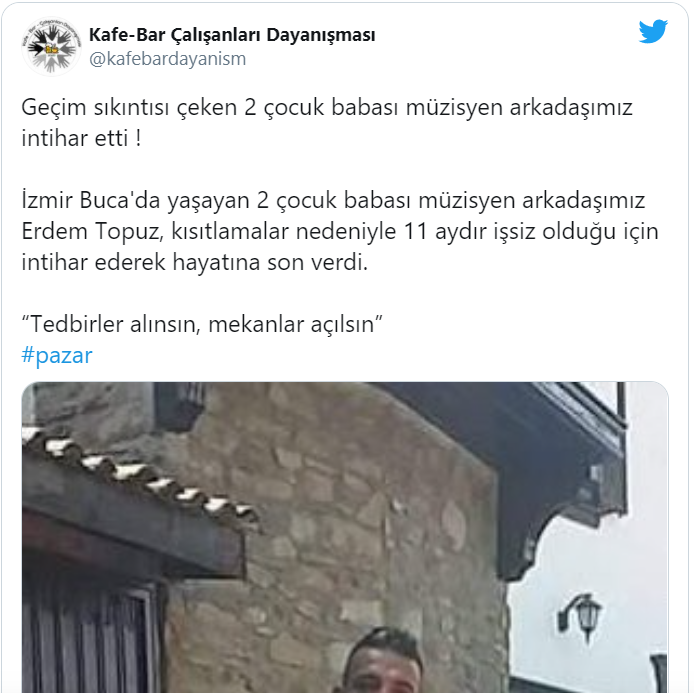Click the Twitter bird logo icon
The image size is (694, 693).
[x=652, y=31]
